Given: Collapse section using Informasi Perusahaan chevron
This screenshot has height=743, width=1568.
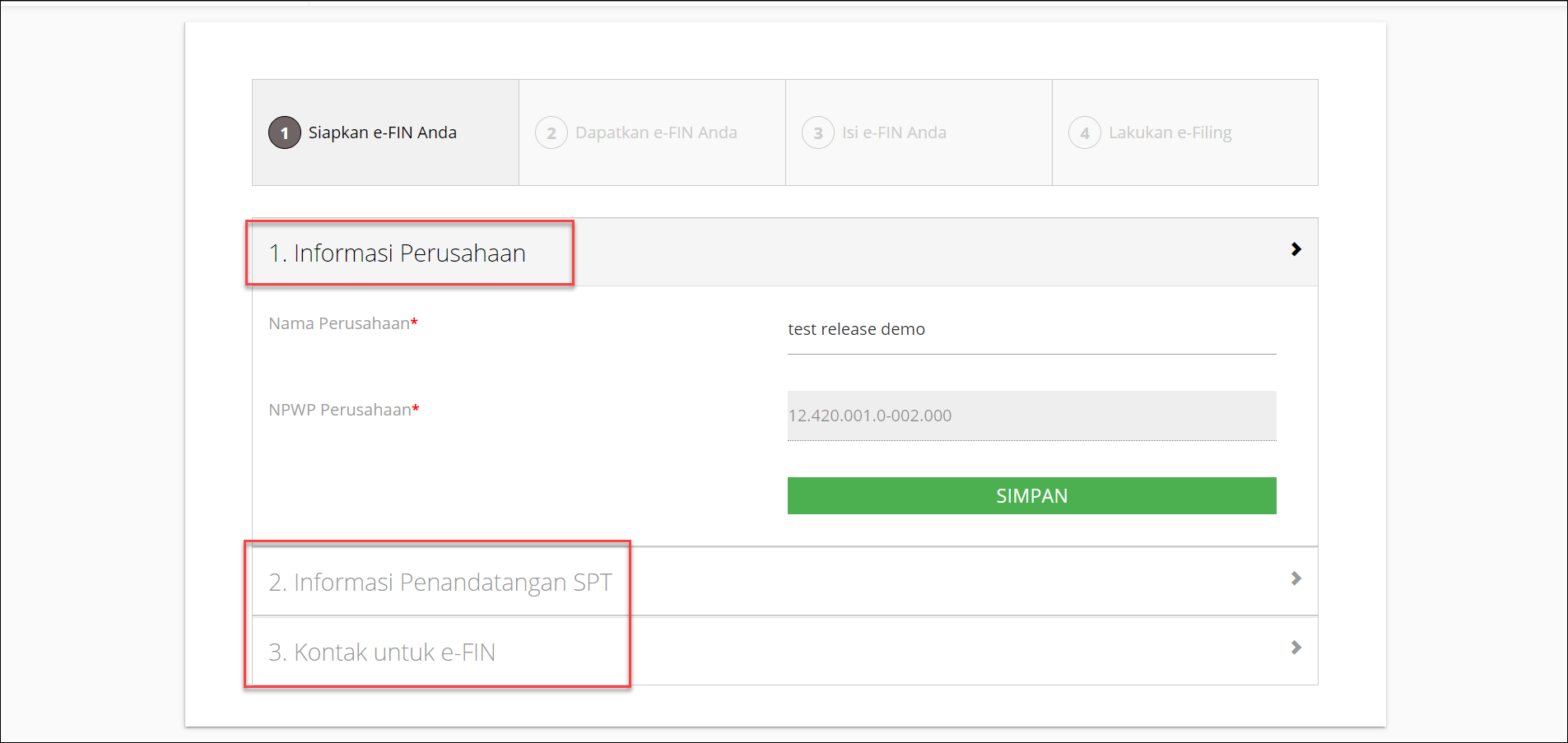Looking at the screenshot, I should tap(1296, 249).
